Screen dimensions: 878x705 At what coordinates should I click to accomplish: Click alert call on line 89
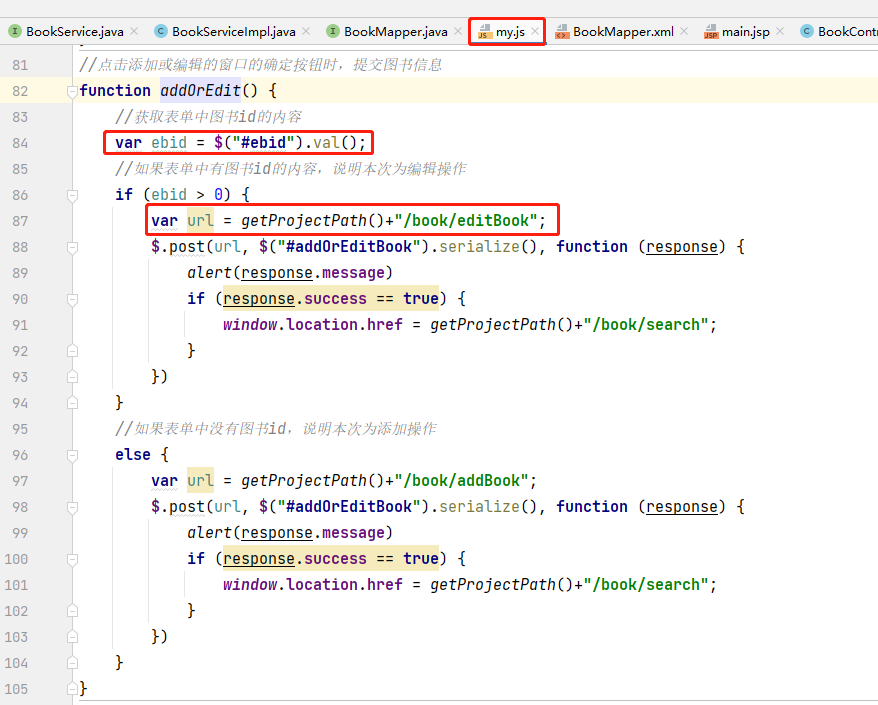coord(209,273)
